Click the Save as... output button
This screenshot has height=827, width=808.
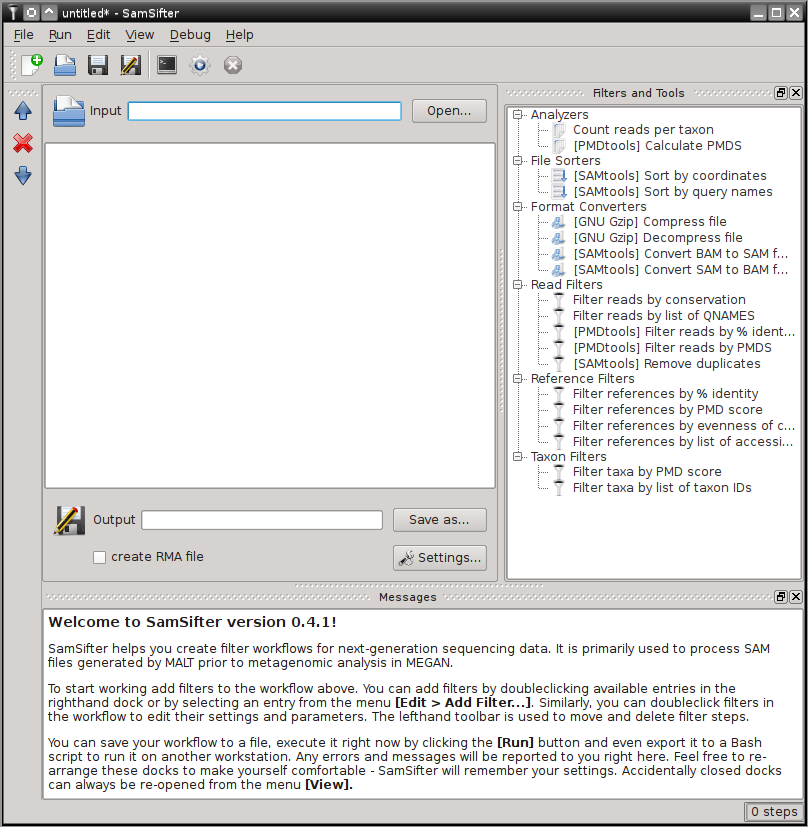point(439,520)
